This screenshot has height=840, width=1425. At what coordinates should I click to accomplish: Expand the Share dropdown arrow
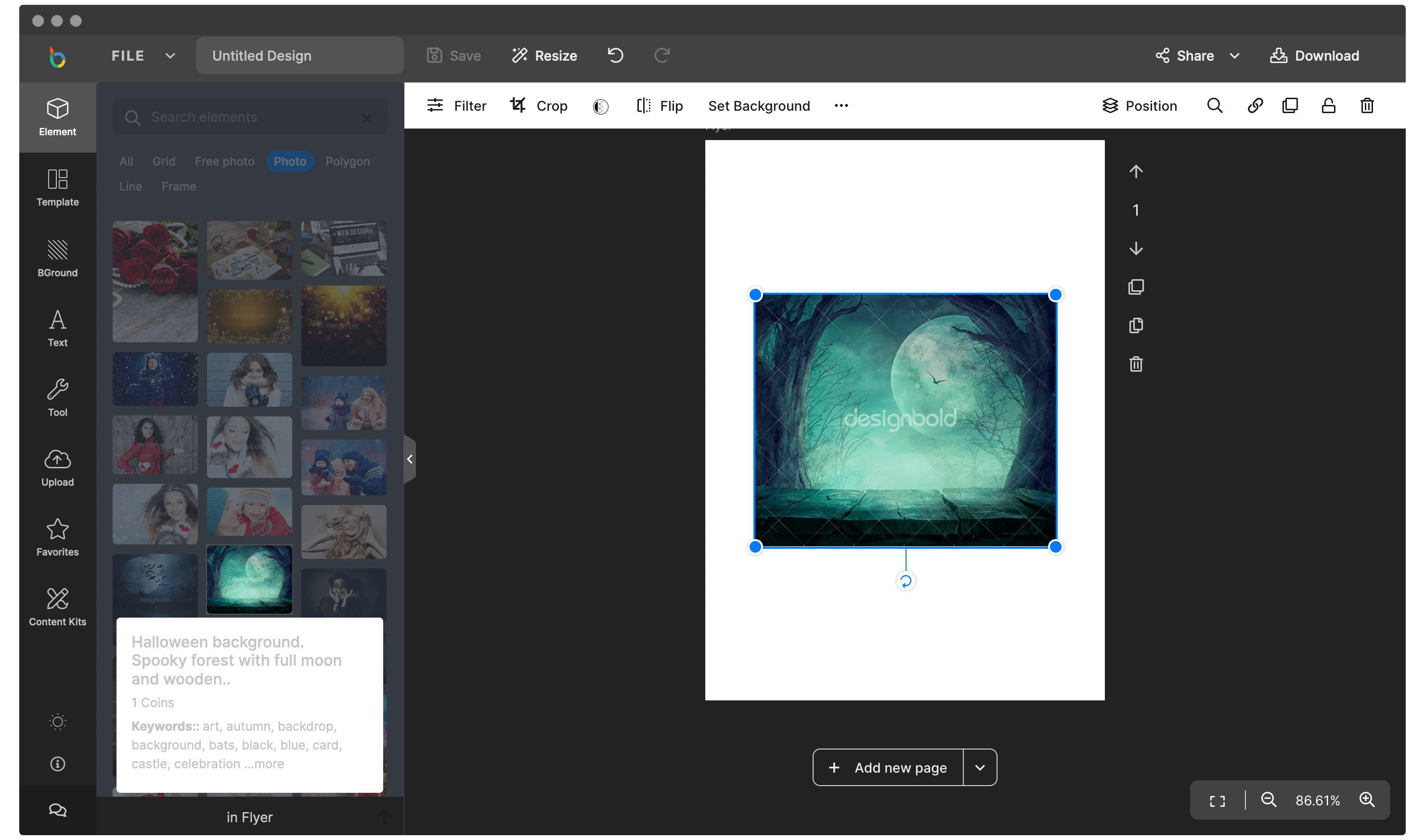pos(1235,55)
